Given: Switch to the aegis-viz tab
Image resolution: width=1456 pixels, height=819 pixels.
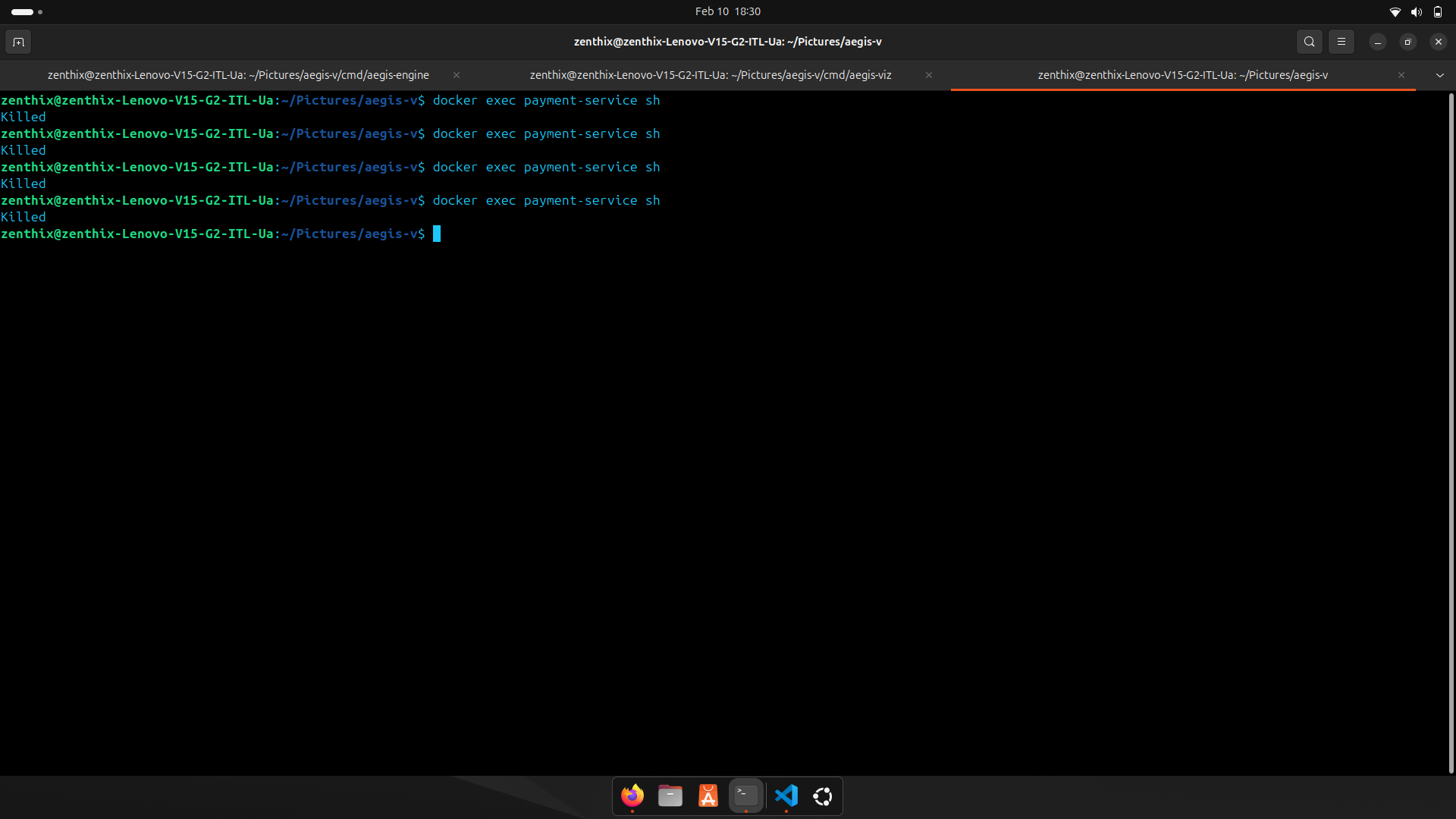Looking at the screenshot, I should [x=710, y=75].
